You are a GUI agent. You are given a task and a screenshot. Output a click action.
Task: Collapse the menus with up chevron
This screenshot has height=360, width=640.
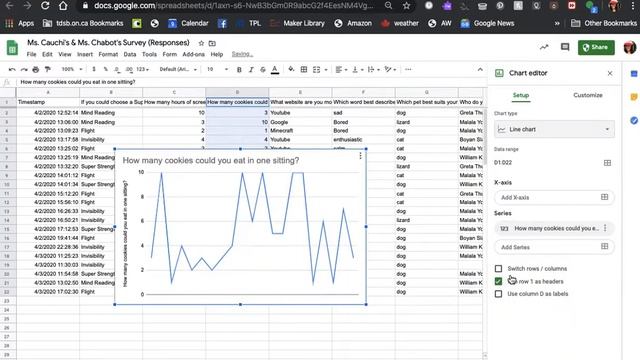tap(480, 69)
